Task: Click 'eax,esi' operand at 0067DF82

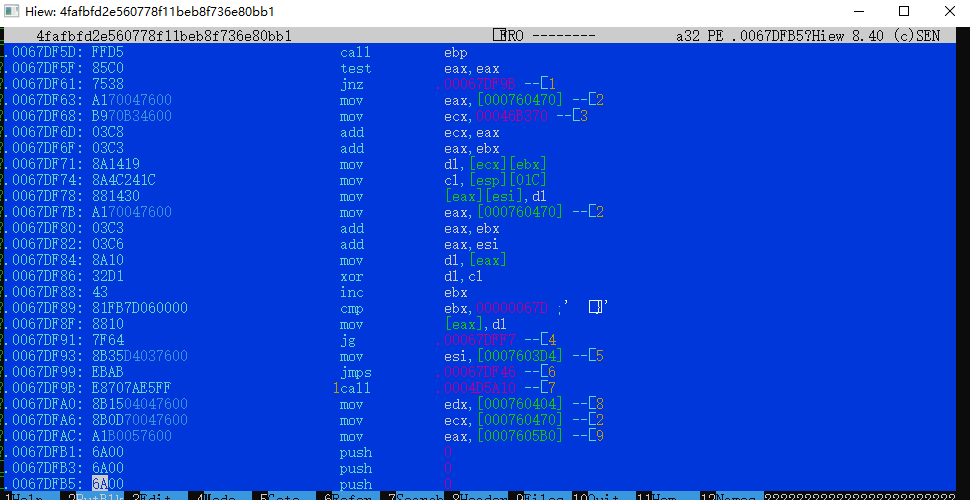Action: point(471,244)
